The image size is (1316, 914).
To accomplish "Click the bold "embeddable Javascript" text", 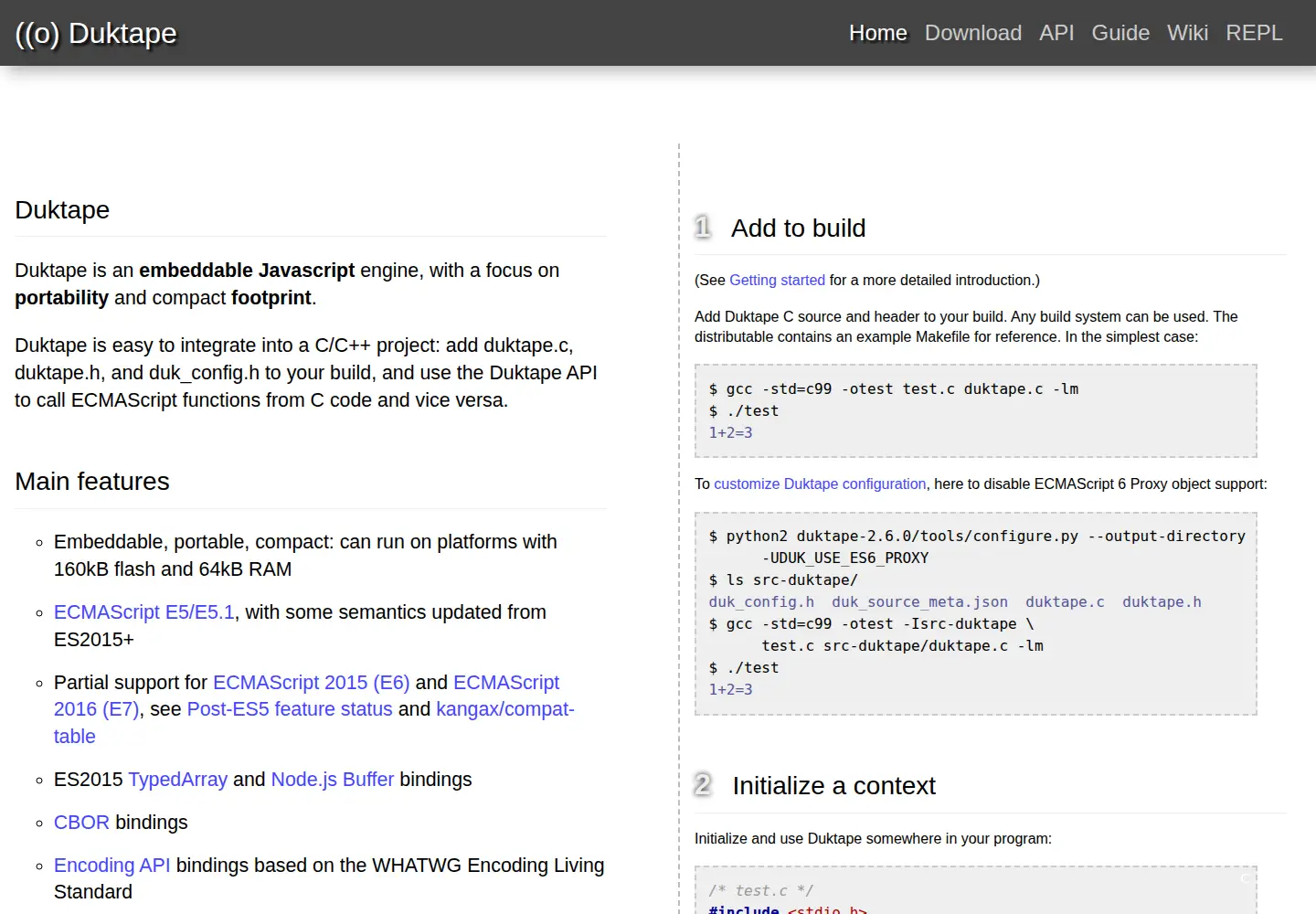I will coord(247,271).
